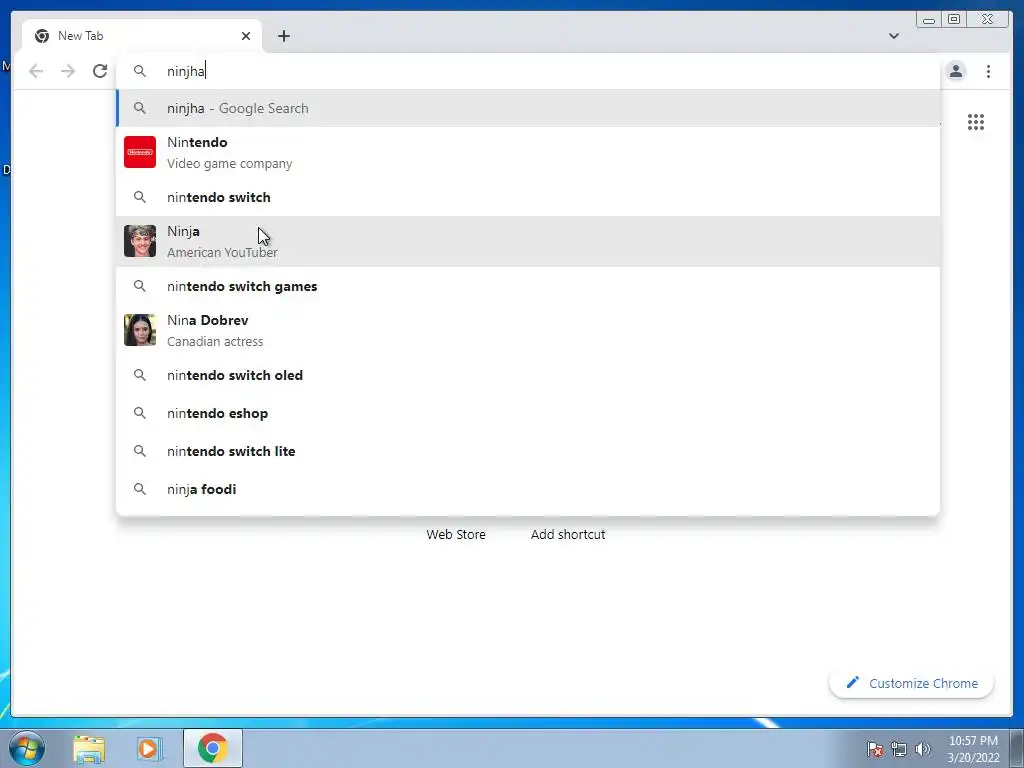This screenshot has height=768, width=1024.
Task: Click the network tray icon
Action: point(899,749)
